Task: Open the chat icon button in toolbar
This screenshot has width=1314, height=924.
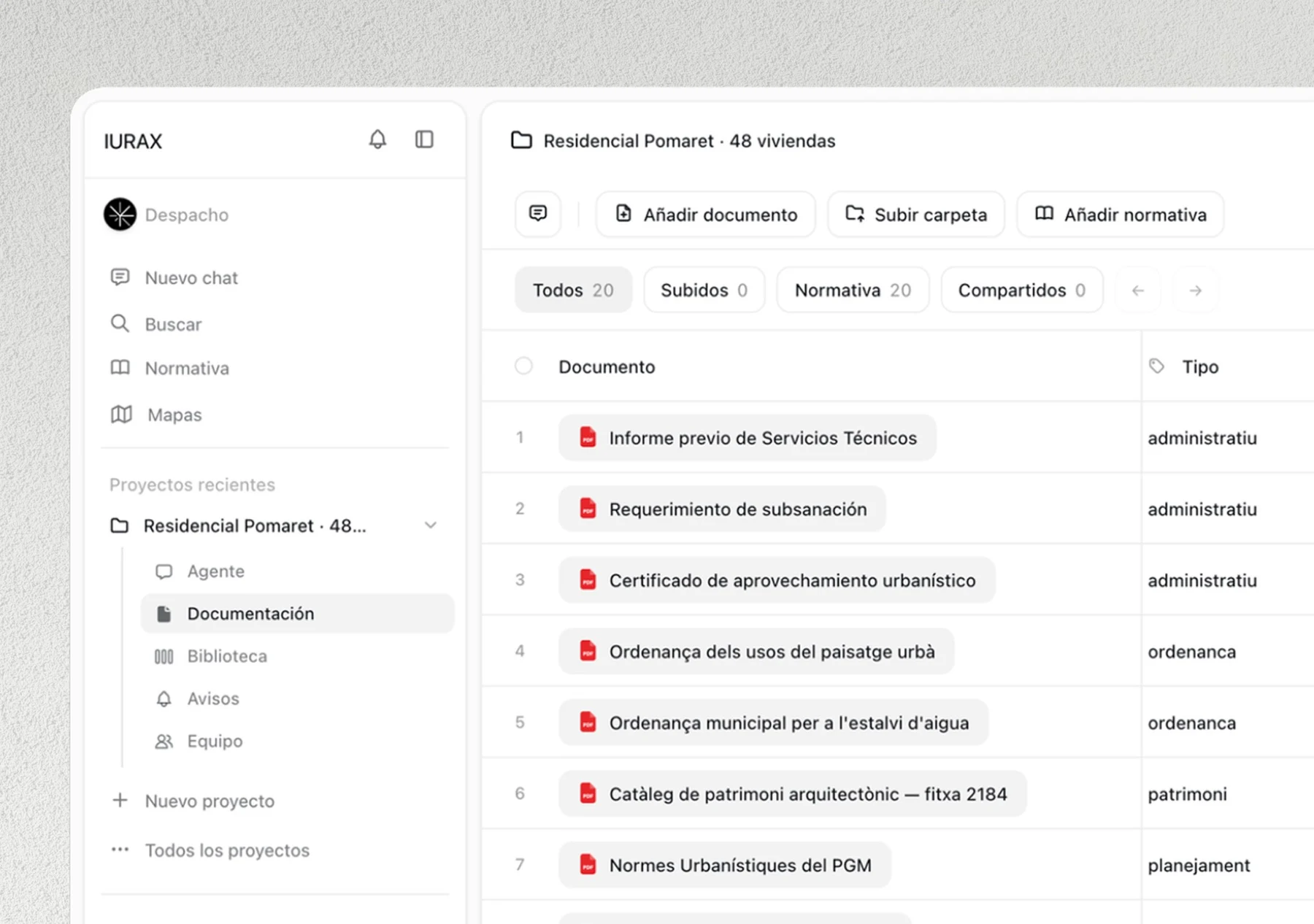Action: [x=538, y=214]
